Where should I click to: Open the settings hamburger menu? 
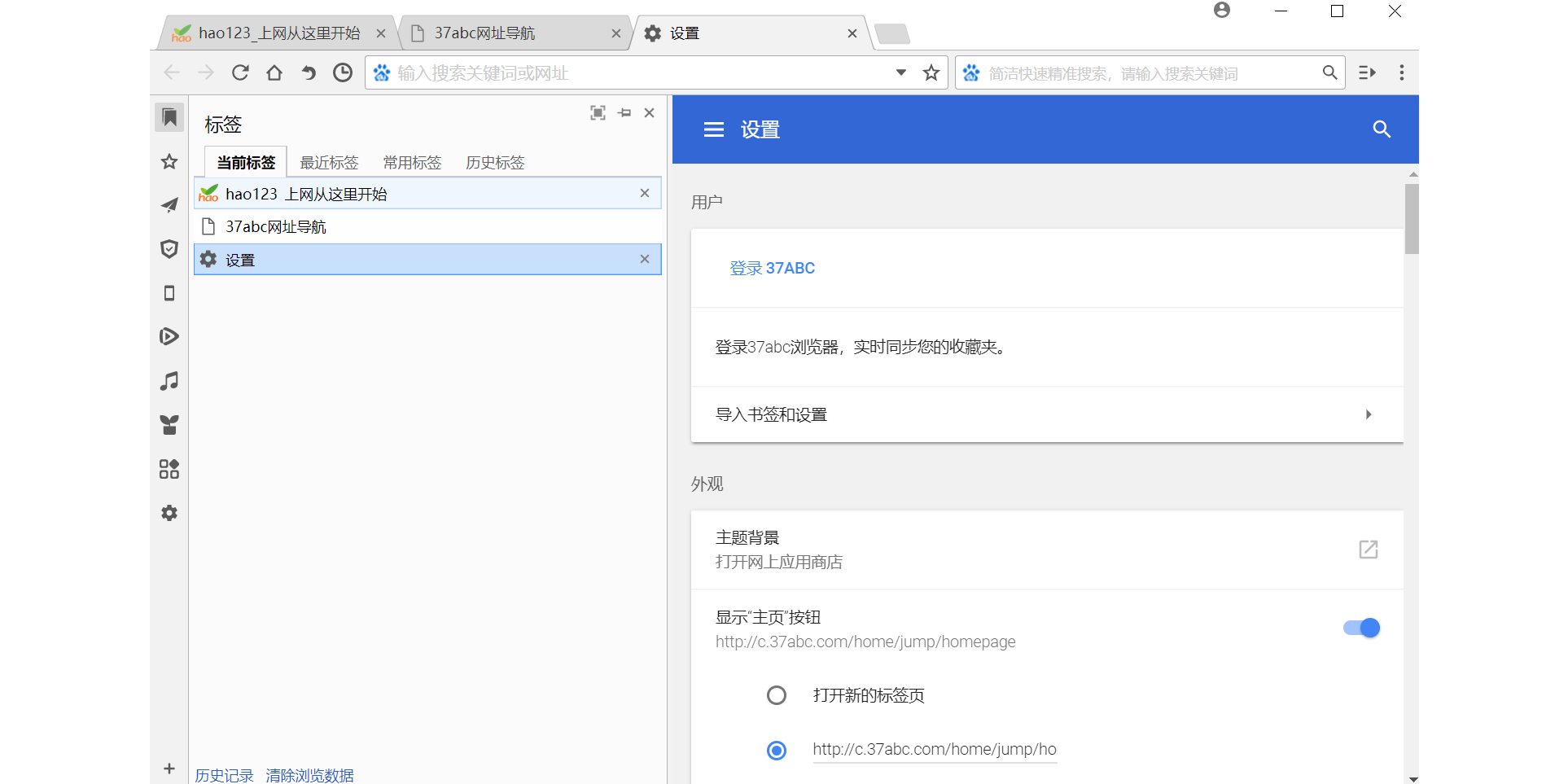coord(714,129)
